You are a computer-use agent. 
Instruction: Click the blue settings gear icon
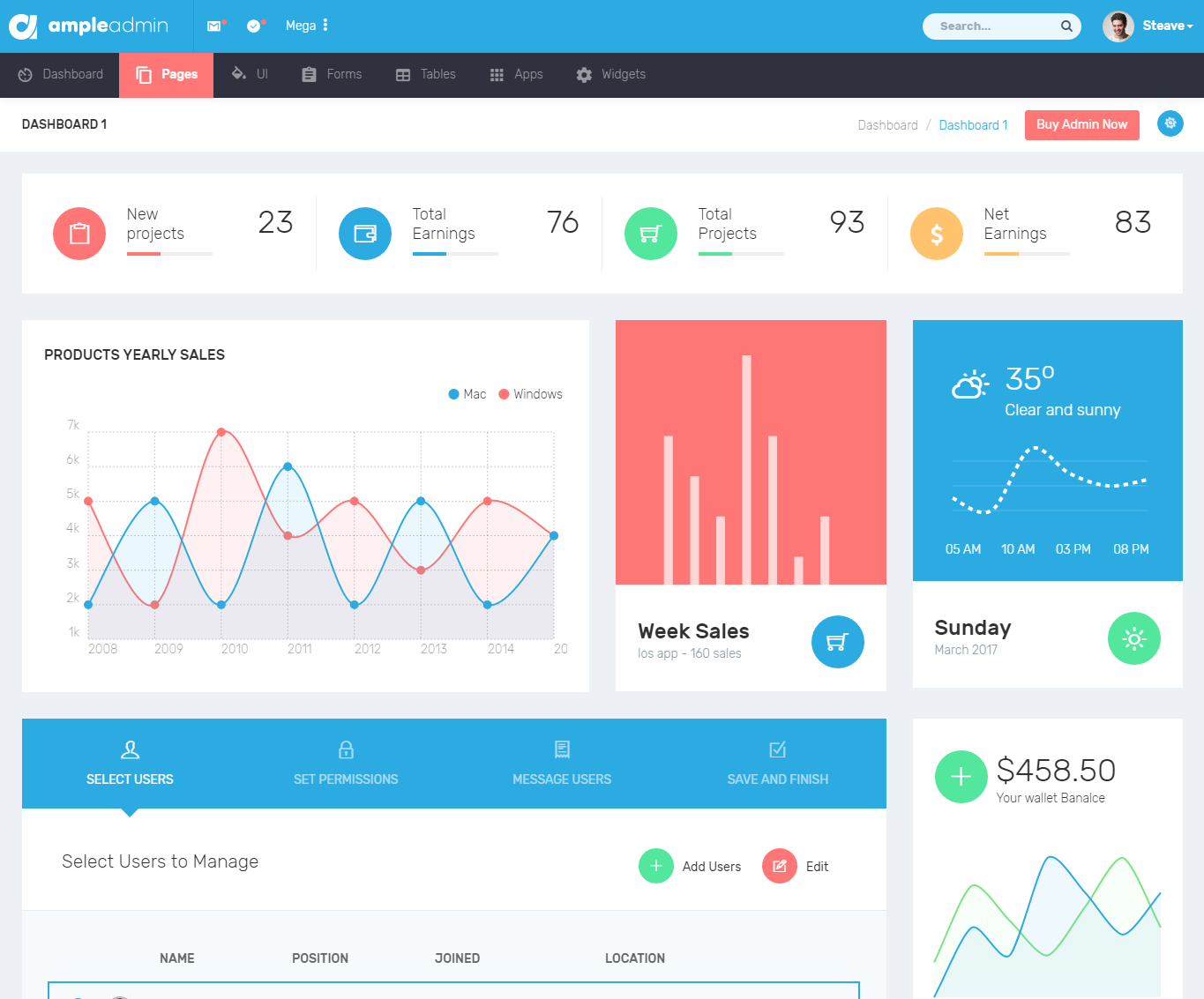click(x=1170, y=124)
